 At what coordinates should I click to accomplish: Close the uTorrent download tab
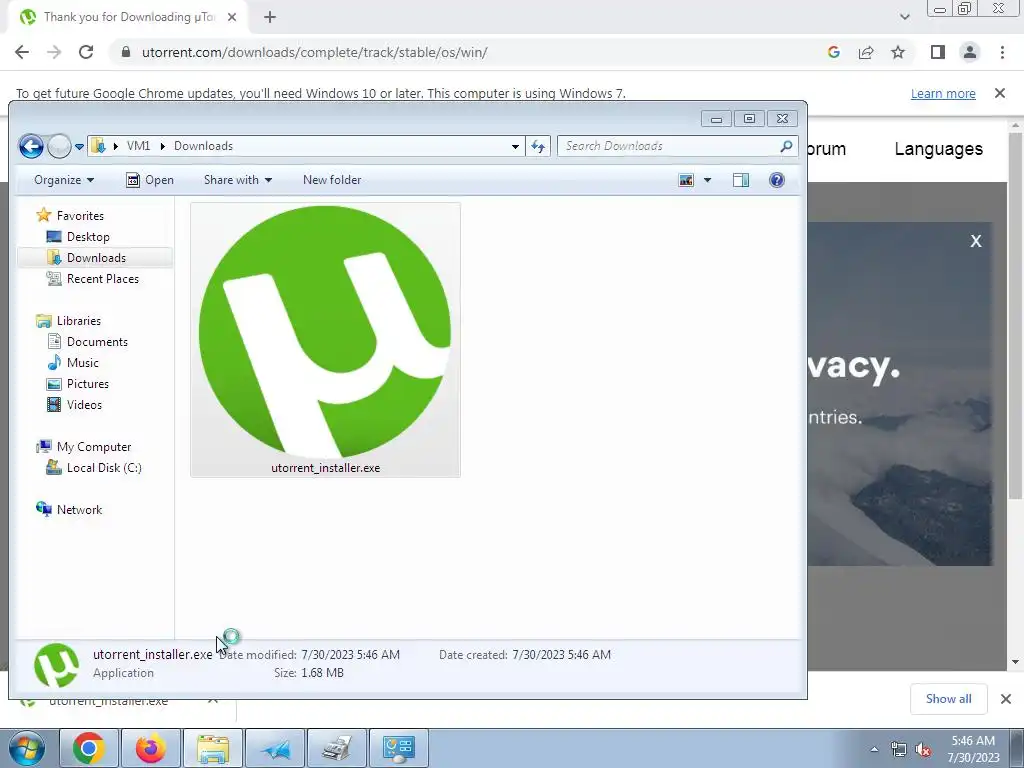232,18
